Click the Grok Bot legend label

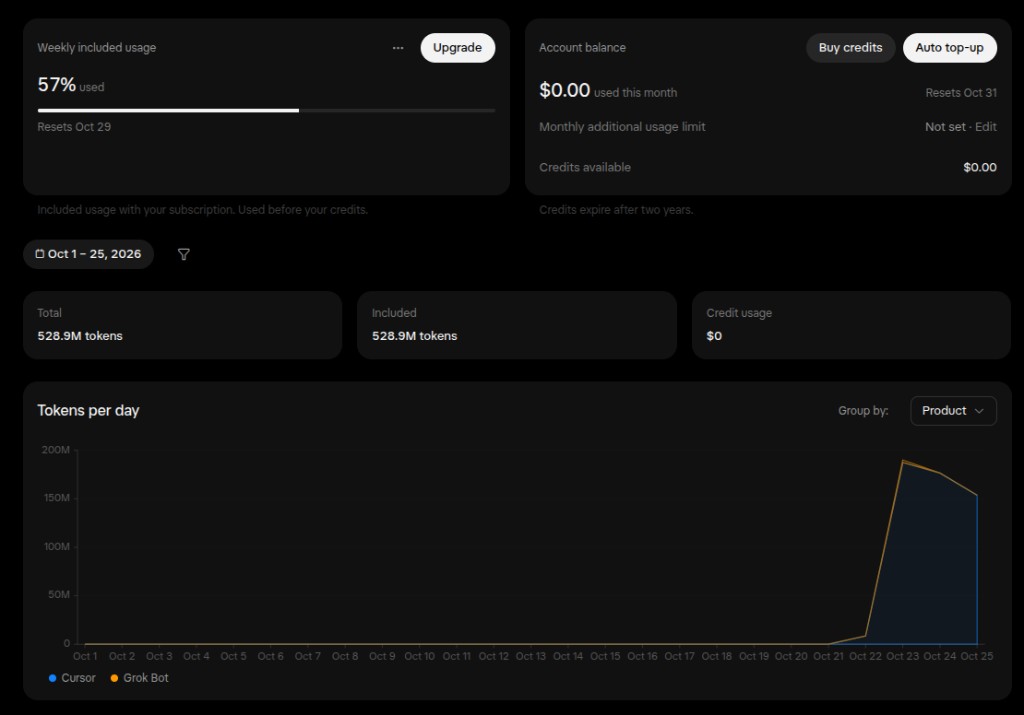(146, 678)
